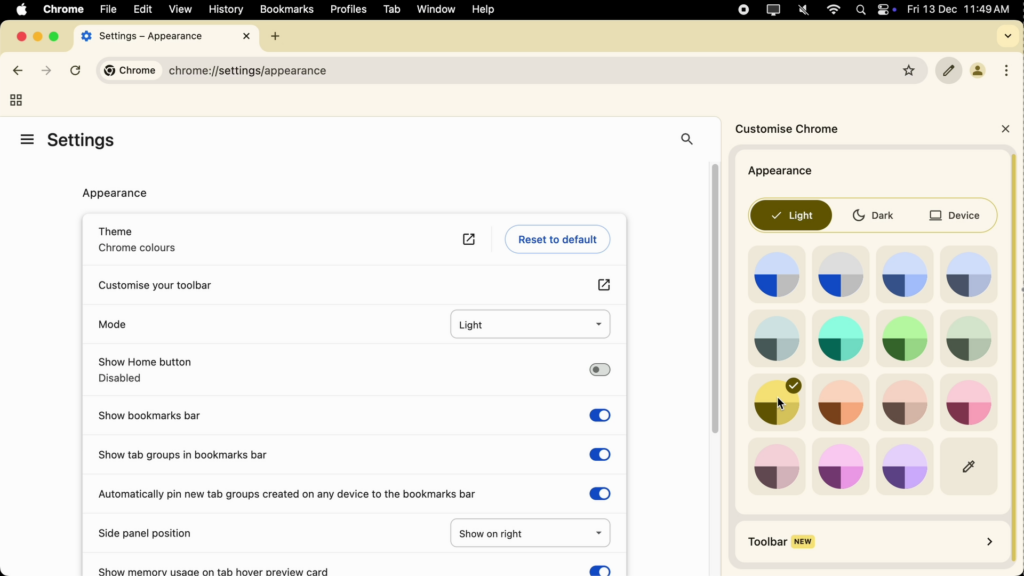Image resolution: width=1024 pixels, height=576 pixels.
Task: Click the Settings page vertical scrollbar
Action: [x=715, y=298]
